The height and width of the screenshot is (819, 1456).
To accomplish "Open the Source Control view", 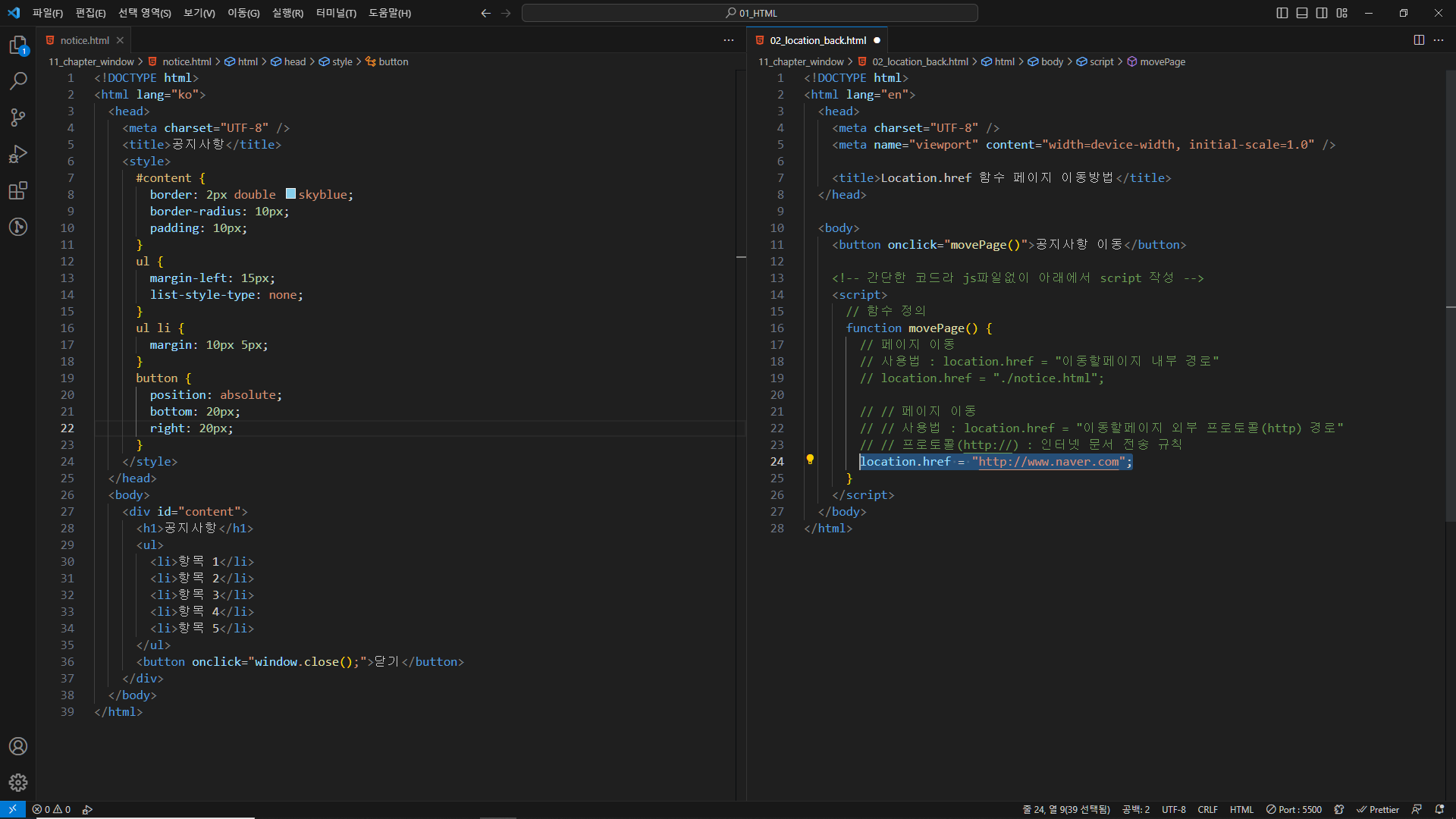I will [18, 118].
